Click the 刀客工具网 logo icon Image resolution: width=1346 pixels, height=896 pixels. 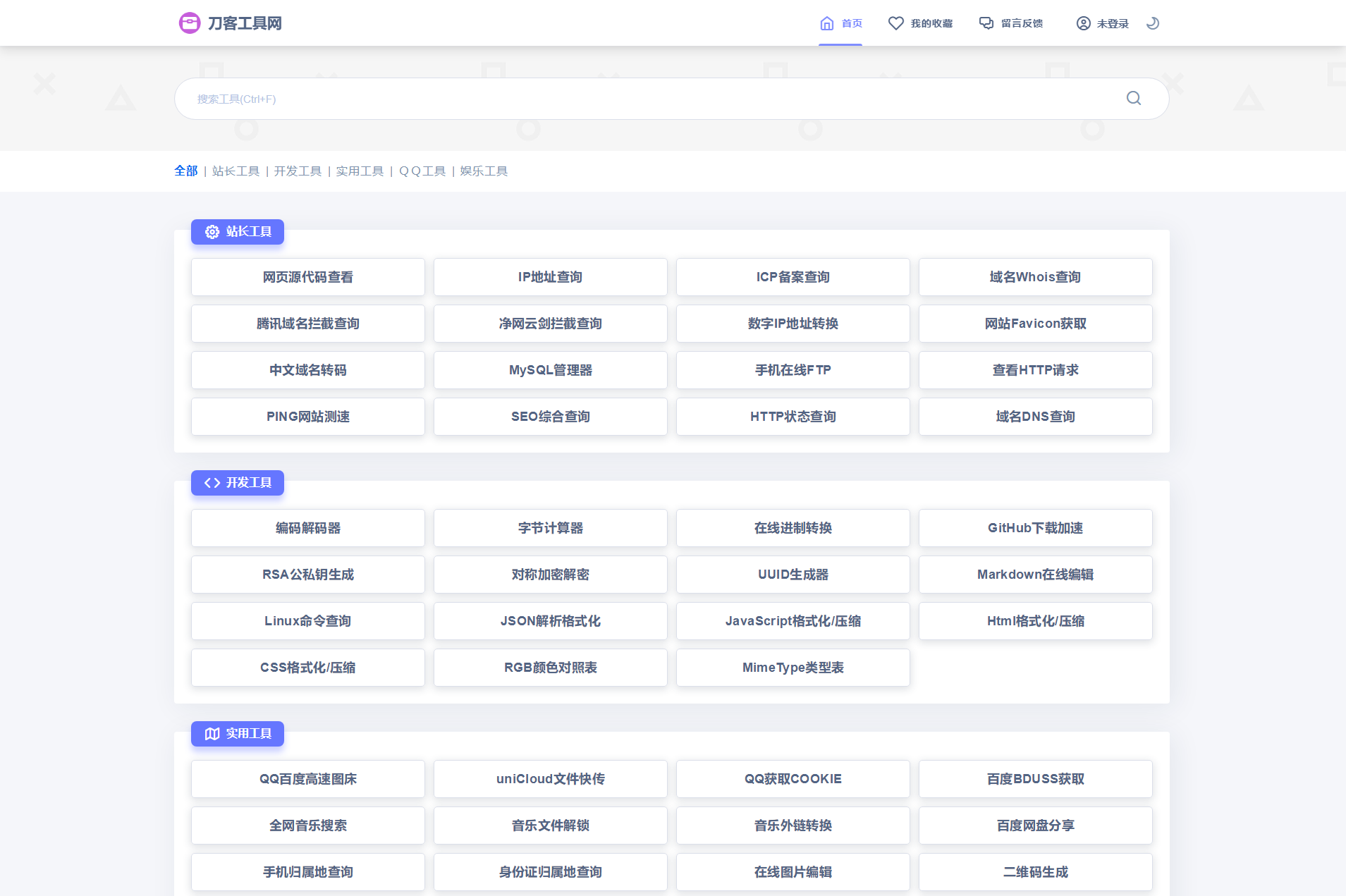click(x=190, y=23)
